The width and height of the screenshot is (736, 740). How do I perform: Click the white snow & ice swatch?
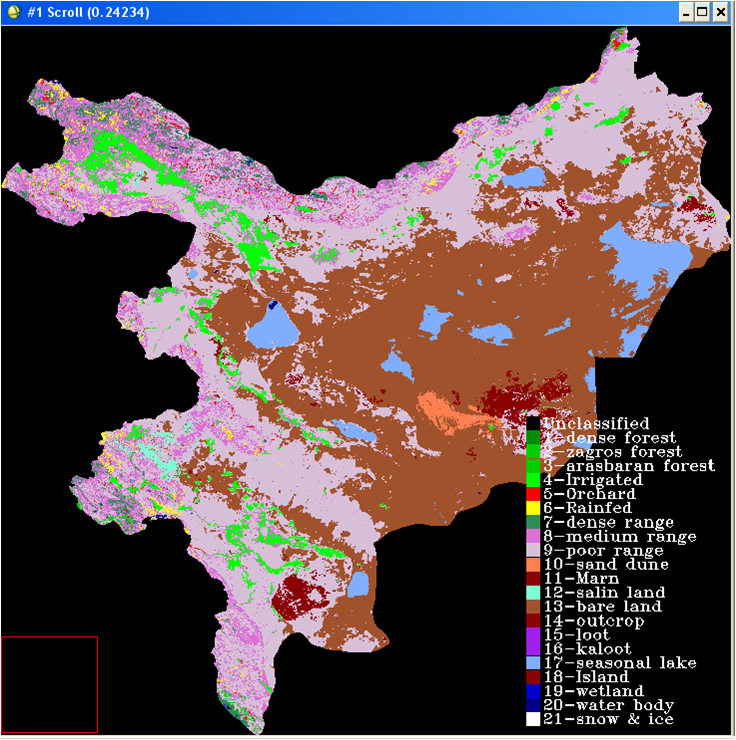tap(533, 719)
